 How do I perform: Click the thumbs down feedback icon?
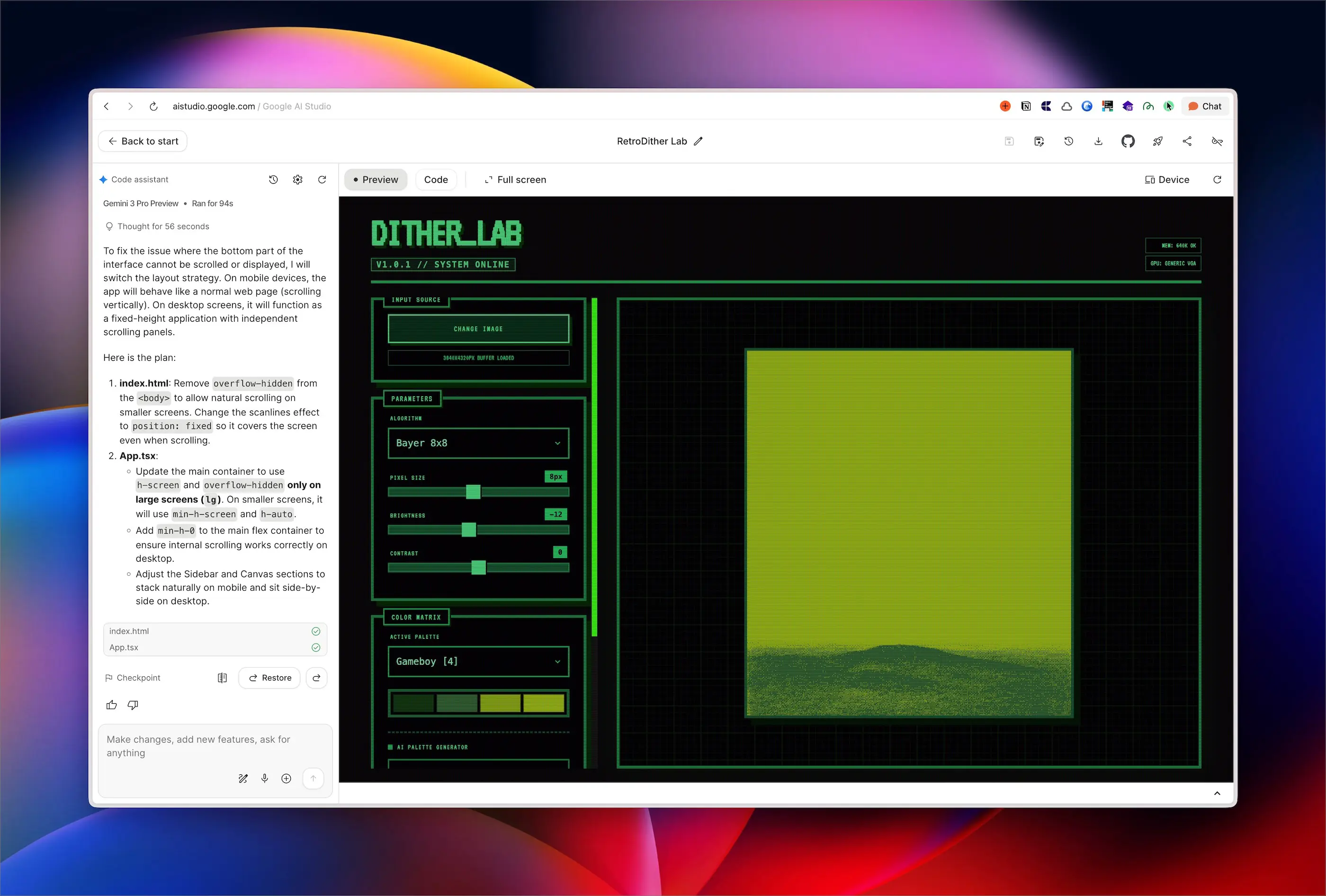tap(133, 705)
